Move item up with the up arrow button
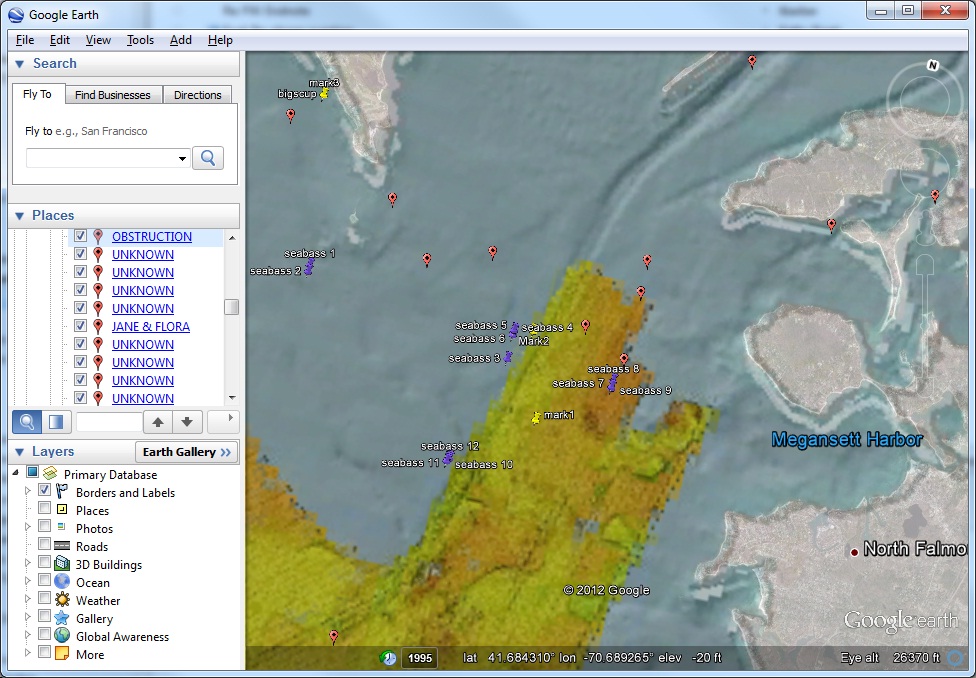Screen dimensions: 976x678 click(158, 422)
